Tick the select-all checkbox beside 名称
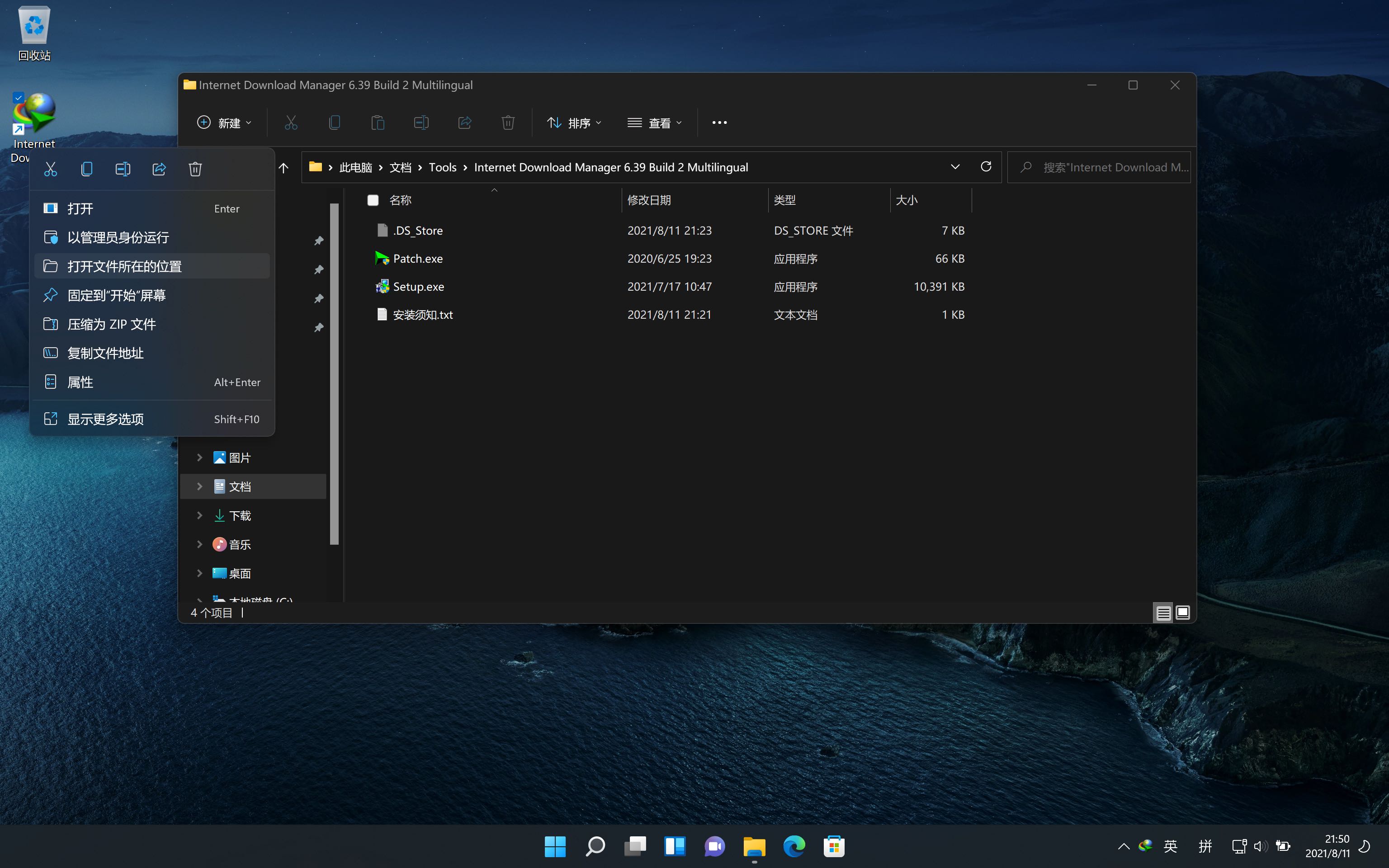The width and height of the screenshot is (1389, 868). click(x=373, y=200)
